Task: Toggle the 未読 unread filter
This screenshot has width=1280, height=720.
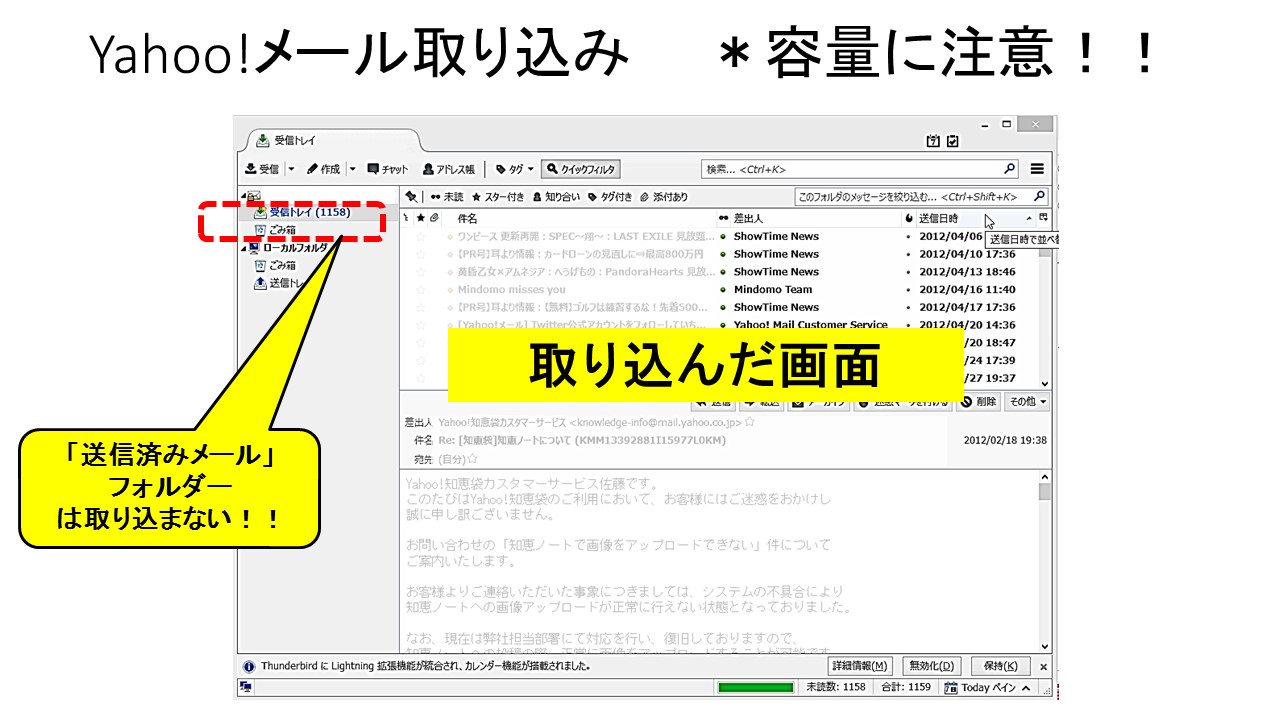Action: coord(447,197)
